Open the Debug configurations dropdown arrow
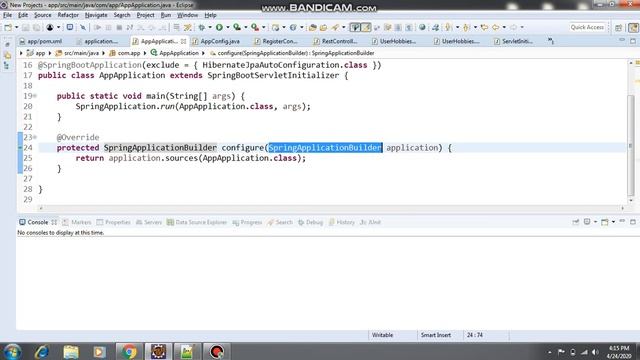This screenshot has height=360, width=640. 210,27
